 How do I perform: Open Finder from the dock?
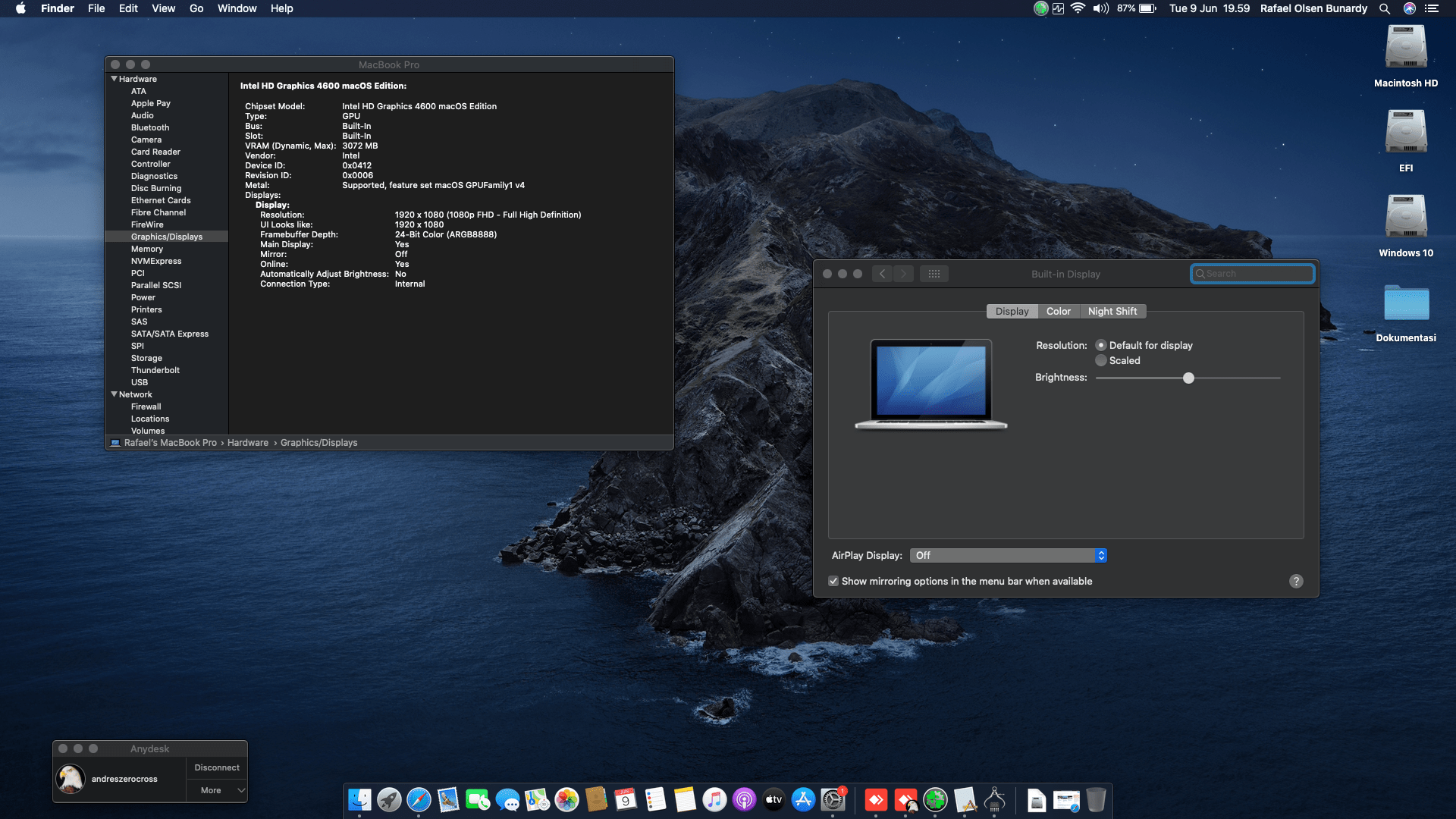click(359, 799)
